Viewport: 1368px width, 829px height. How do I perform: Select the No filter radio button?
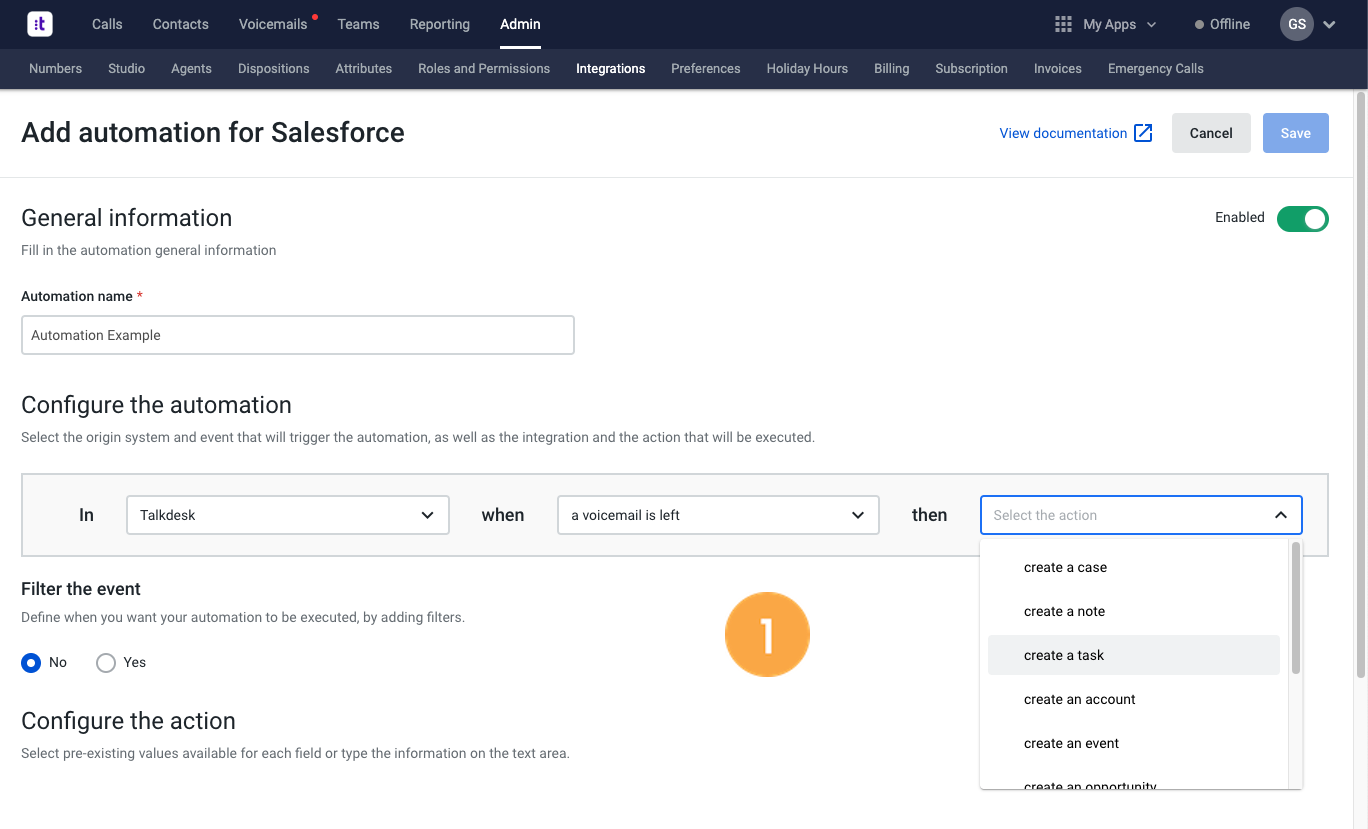pos(31,662)
